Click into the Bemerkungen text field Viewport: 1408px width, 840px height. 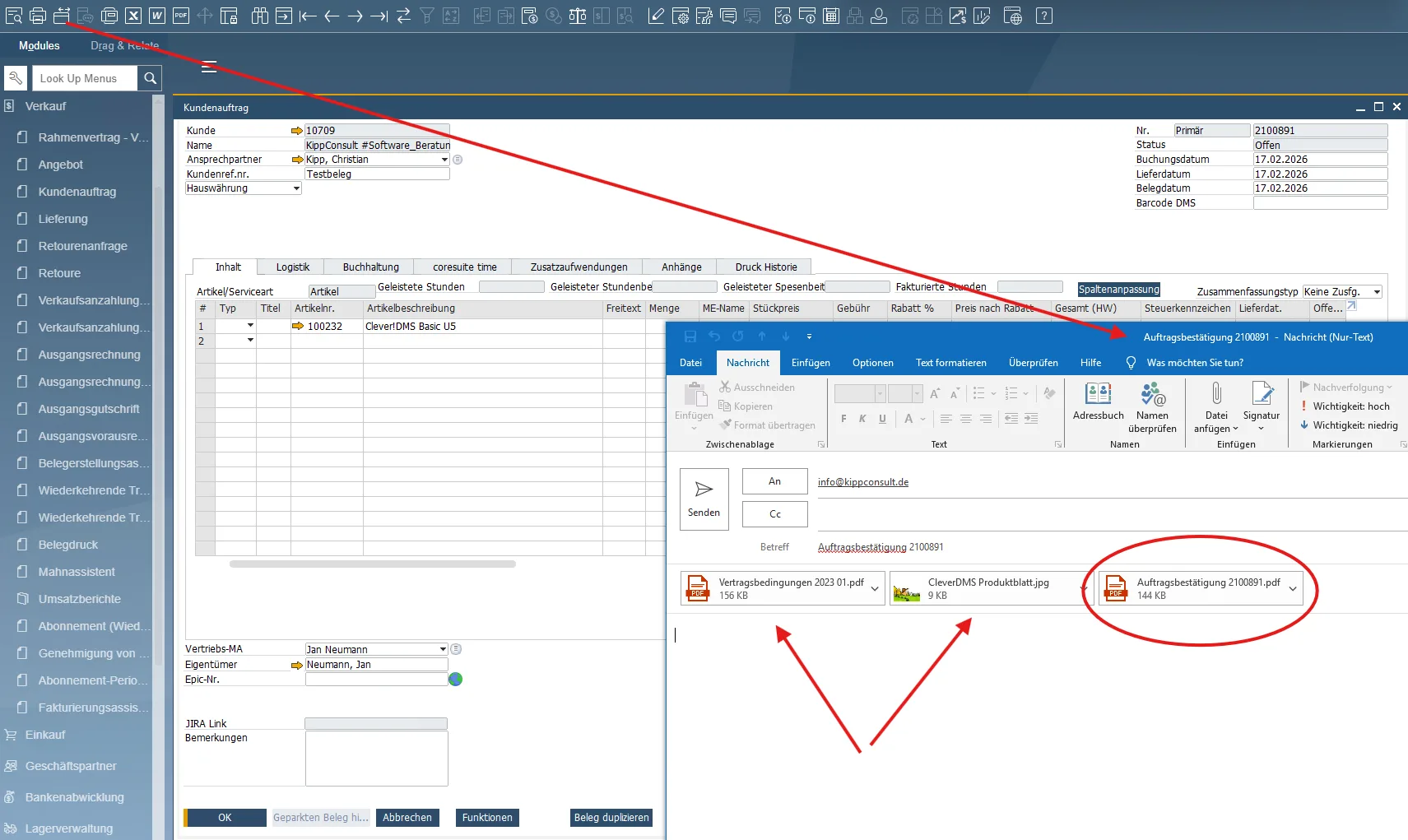point(376,759)
